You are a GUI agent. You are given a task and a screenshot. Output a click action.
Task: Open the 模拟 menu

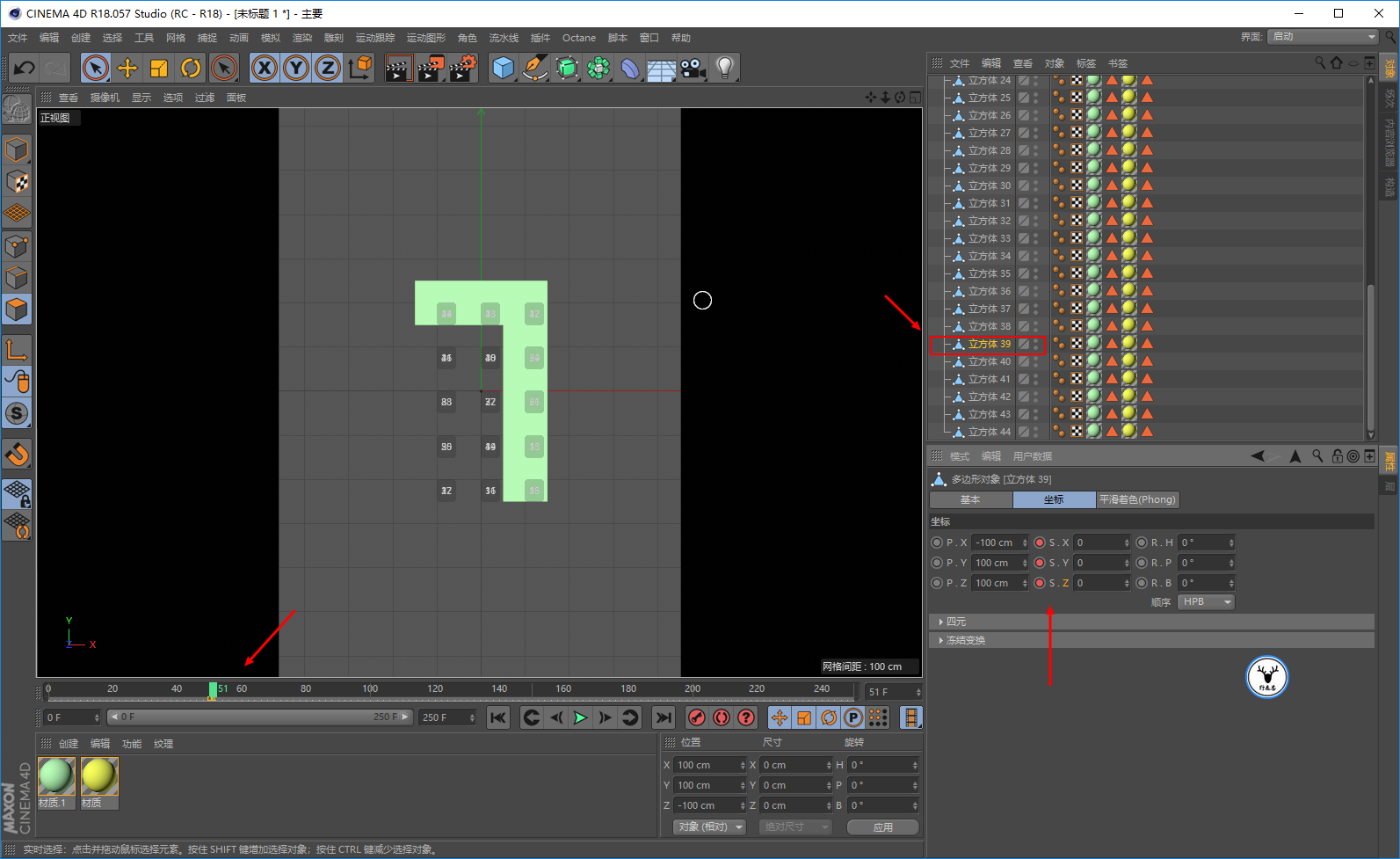tap(271, 38)
